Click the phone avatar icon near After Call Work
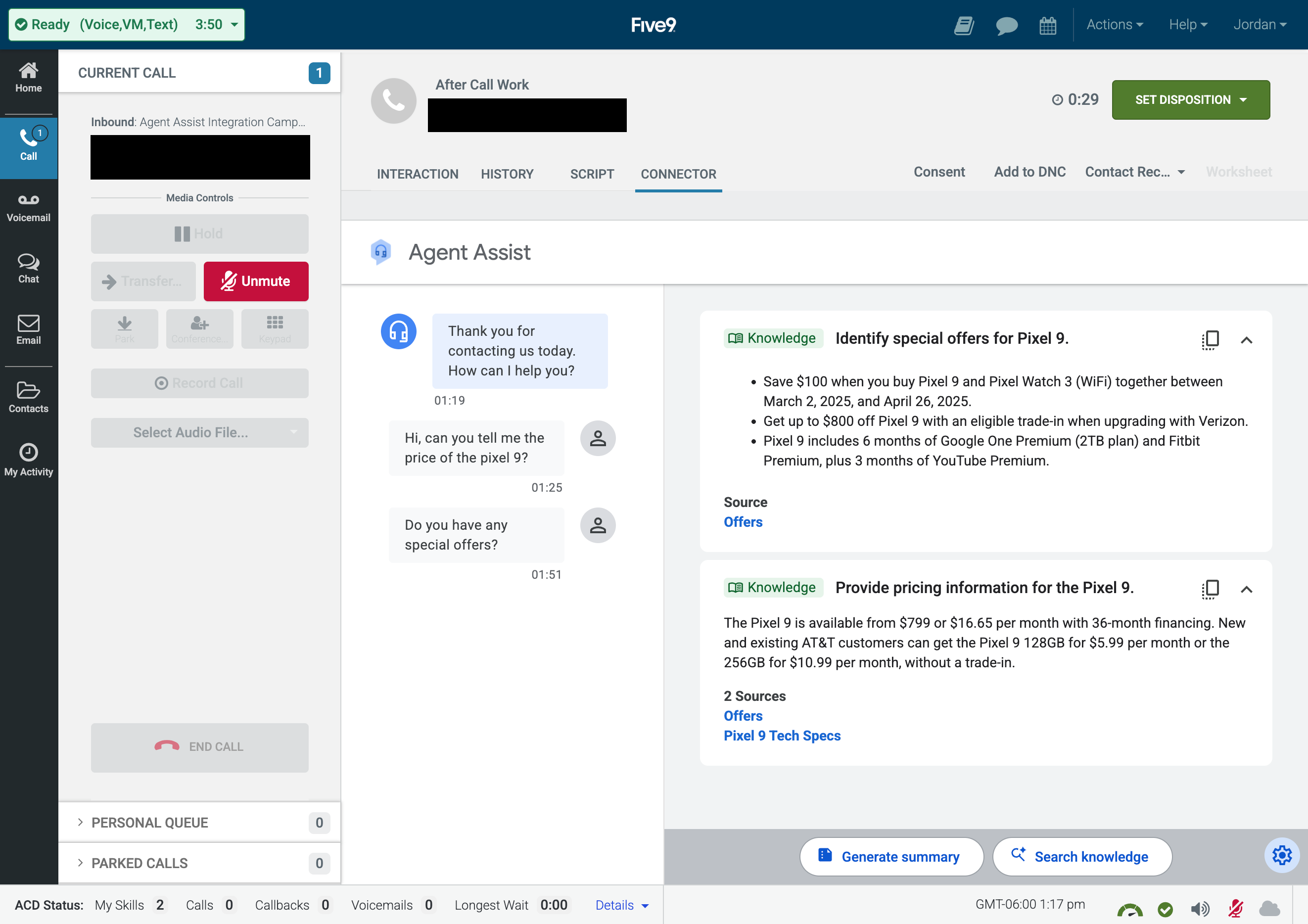 click(394, 101)
